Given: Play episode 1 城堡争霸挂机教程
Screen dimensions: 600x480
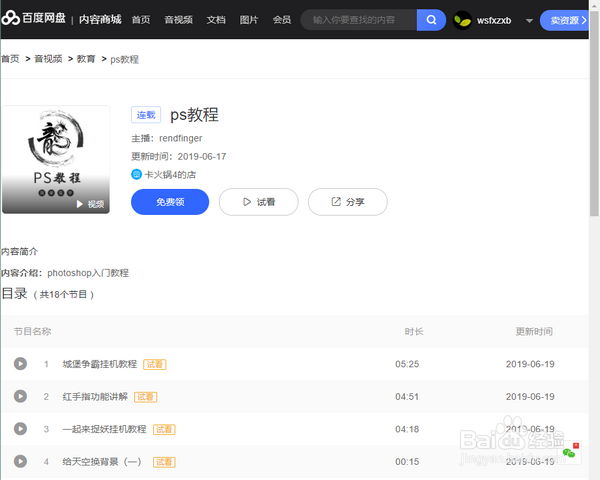Looking at the screenshot, I should click(x=20, y=364).
